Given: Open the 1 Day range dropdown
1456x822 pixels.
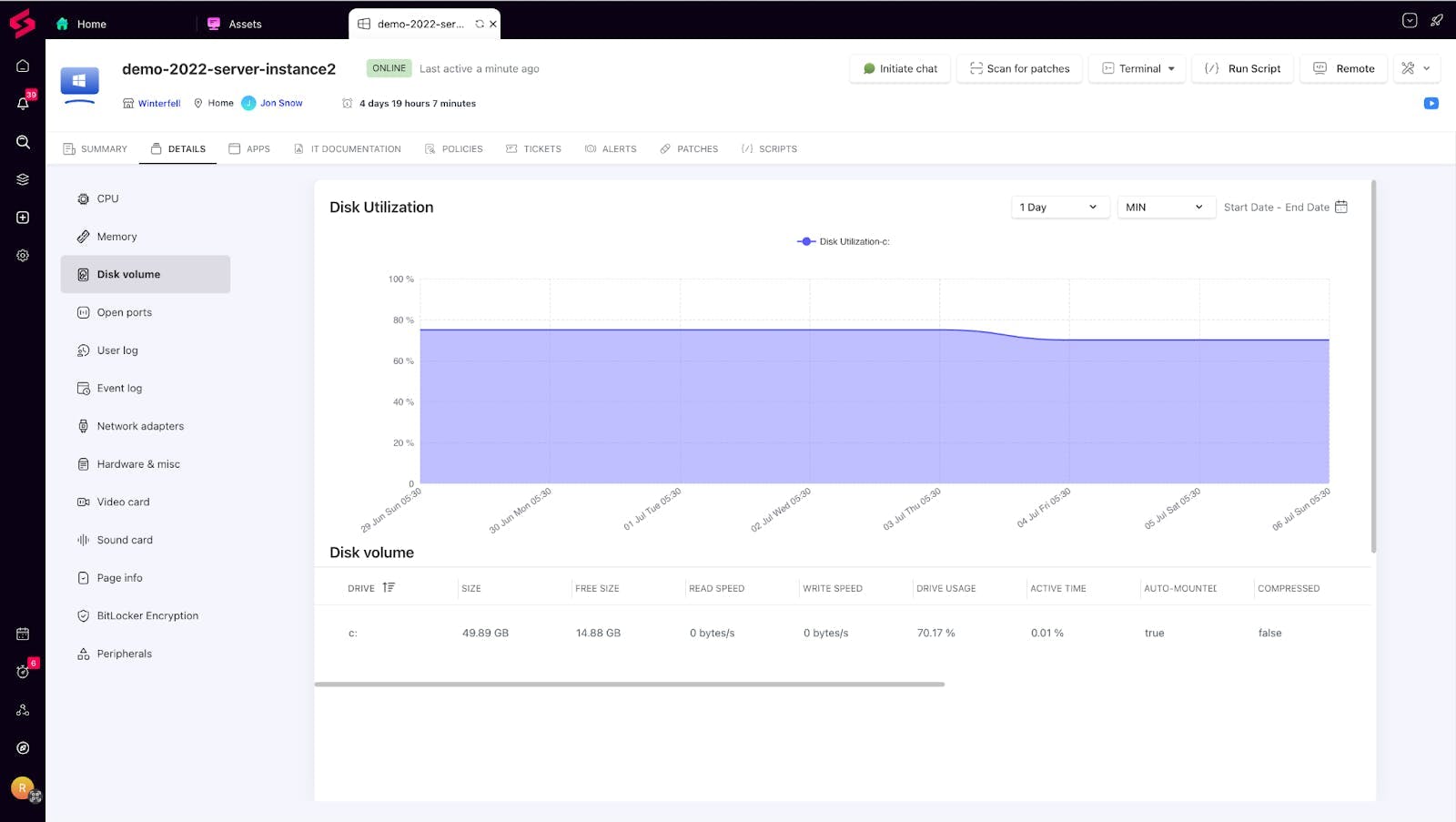Looking at the screenshot, I should (x=1060, y=207).
